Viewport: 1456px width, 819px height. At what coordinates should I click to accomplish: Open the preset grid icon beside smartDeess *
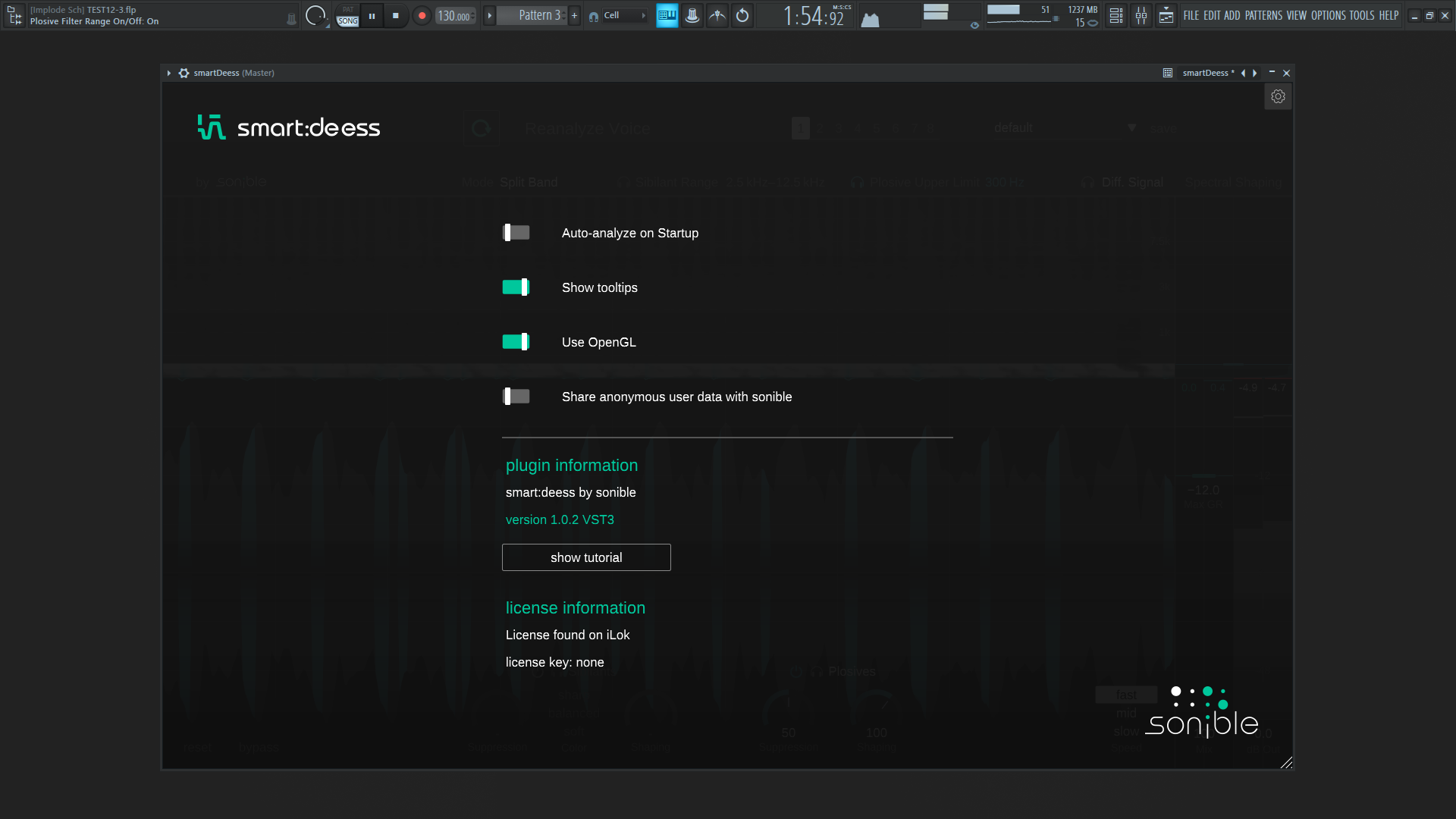(1168, 73)
